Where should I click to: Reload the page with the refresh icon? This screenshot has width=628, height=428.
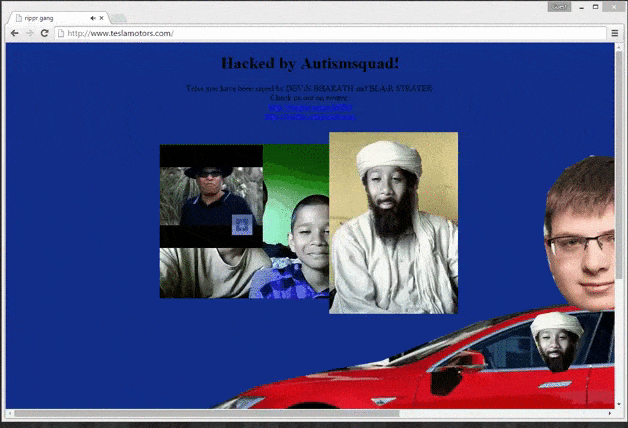44,33
